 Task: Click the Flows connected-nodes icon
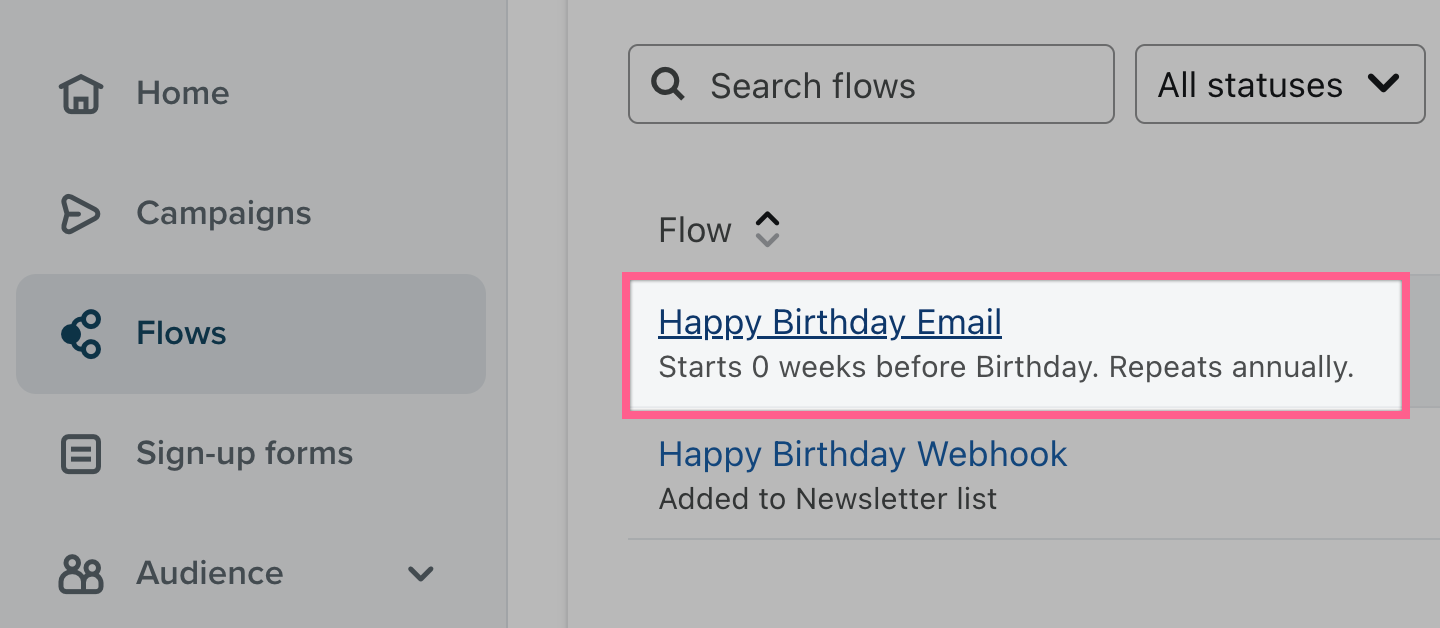[81, 334]
